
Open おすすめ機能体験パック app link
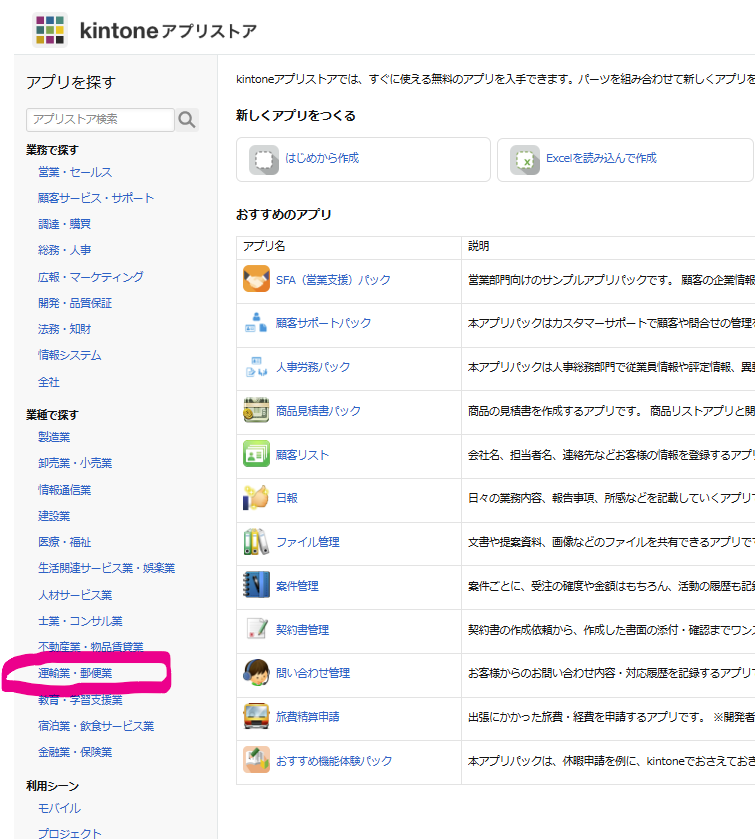pyautogui.click(x=334, y=761)
